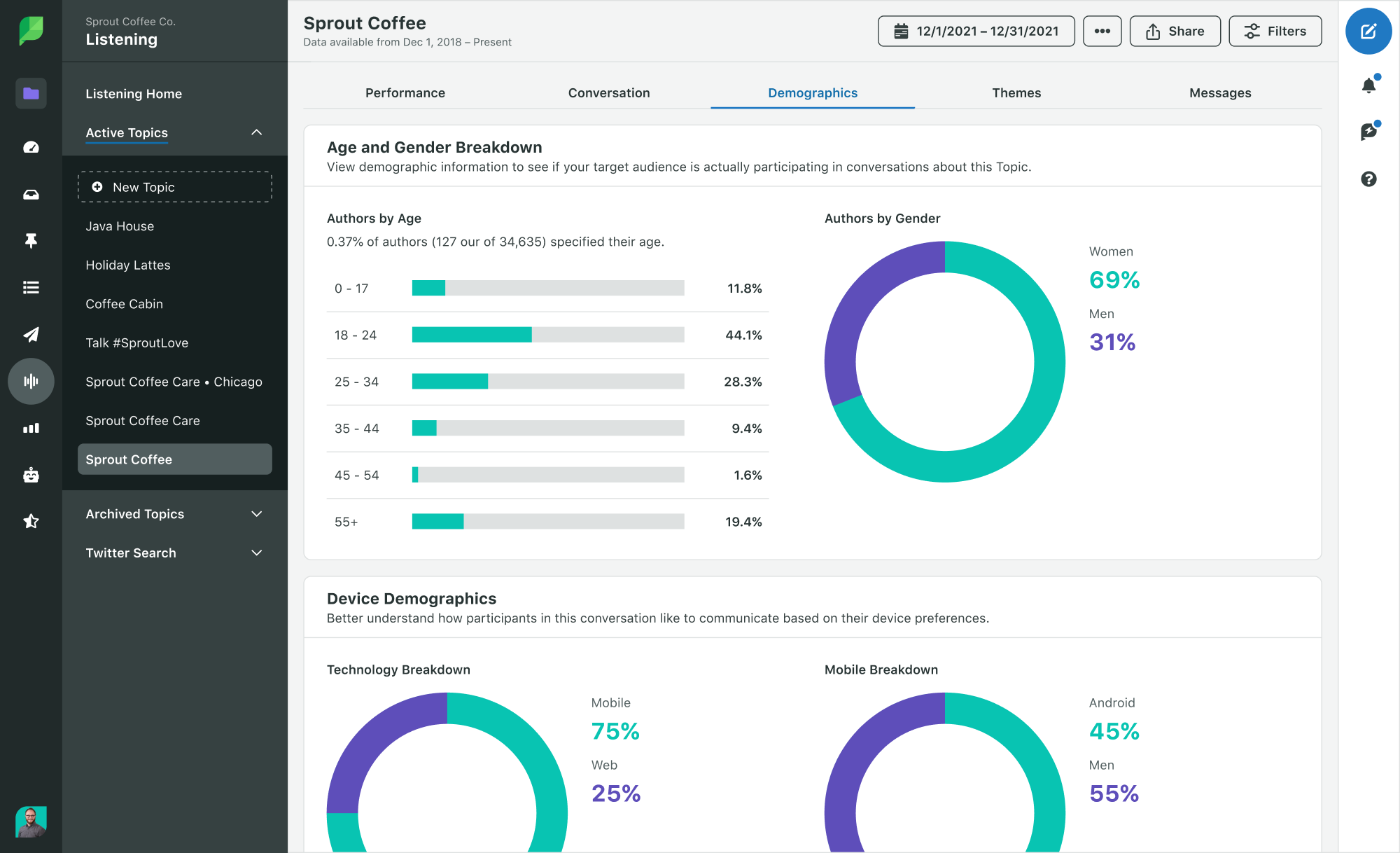Click the Share button in toolbar
Viewport: 1400px width, 853px height.
tap(1175, 30)
